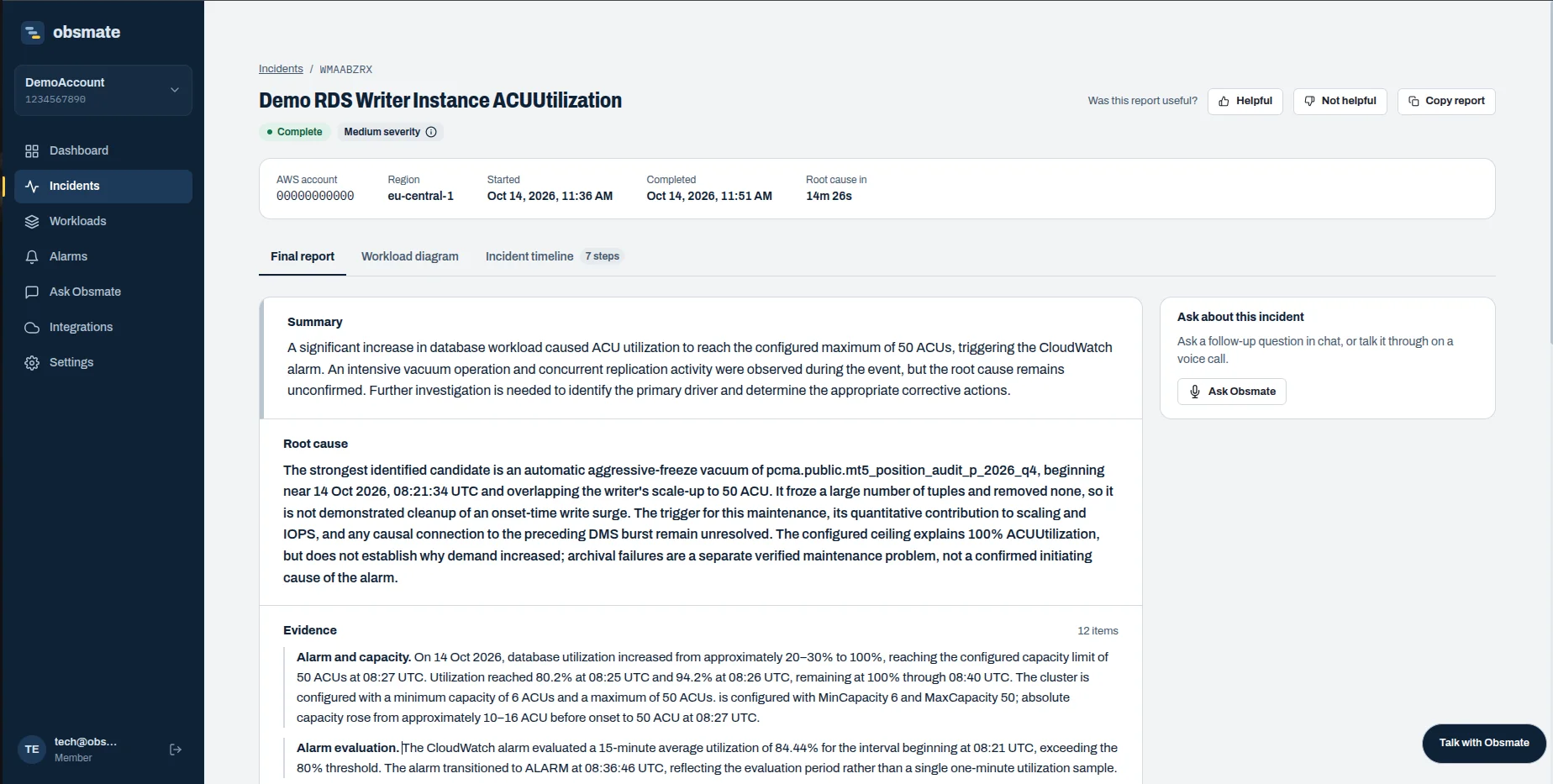Click the 12 items evidence count
The image size is (1553, 784).
tap(1098, 631)
